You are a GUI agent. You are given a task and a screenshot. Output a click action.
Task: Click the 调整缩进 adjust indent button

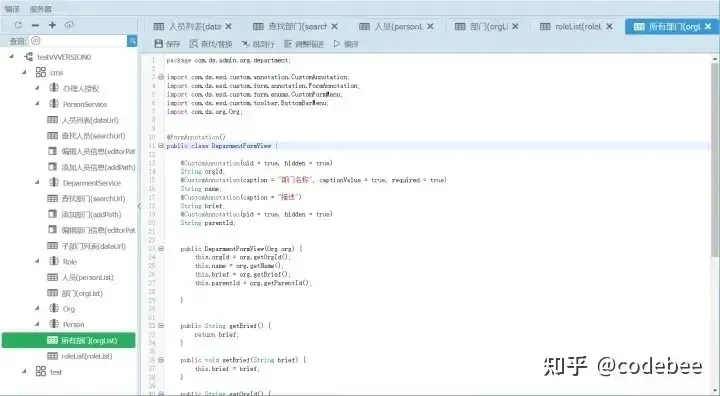click(x=304, y=44)
